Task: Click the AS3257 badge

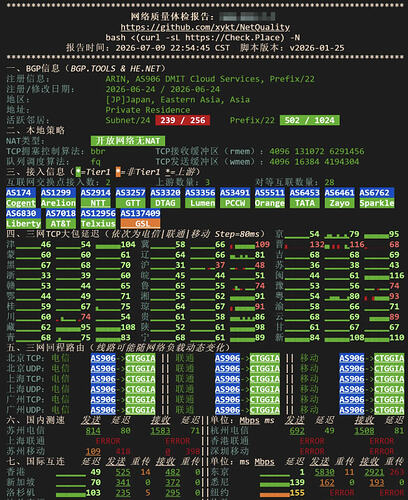Action: click(130, 192)
